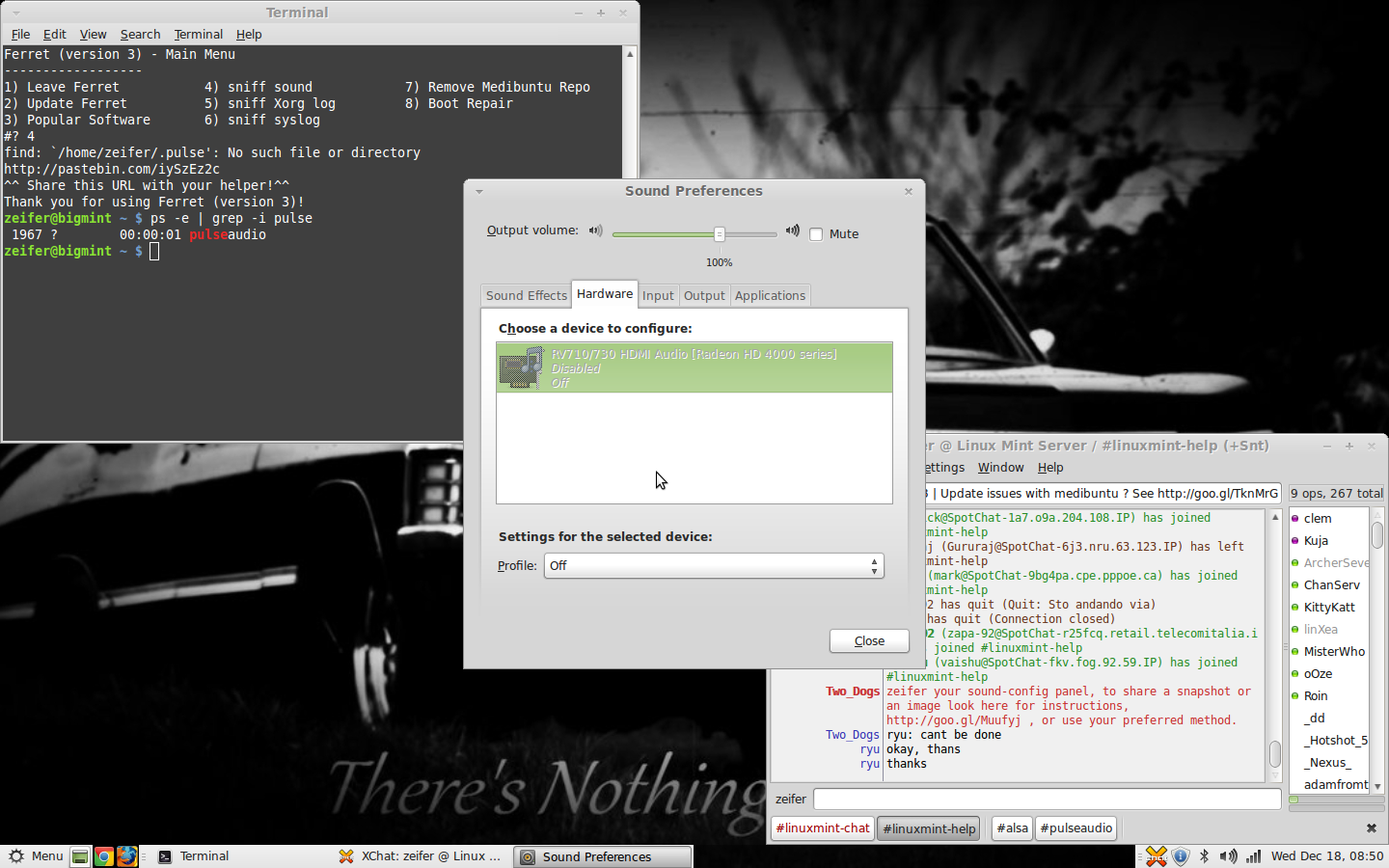Switch to the Sound Effects tab
This screenshot has height=868, width=1389.
click(x=527, y=295)
